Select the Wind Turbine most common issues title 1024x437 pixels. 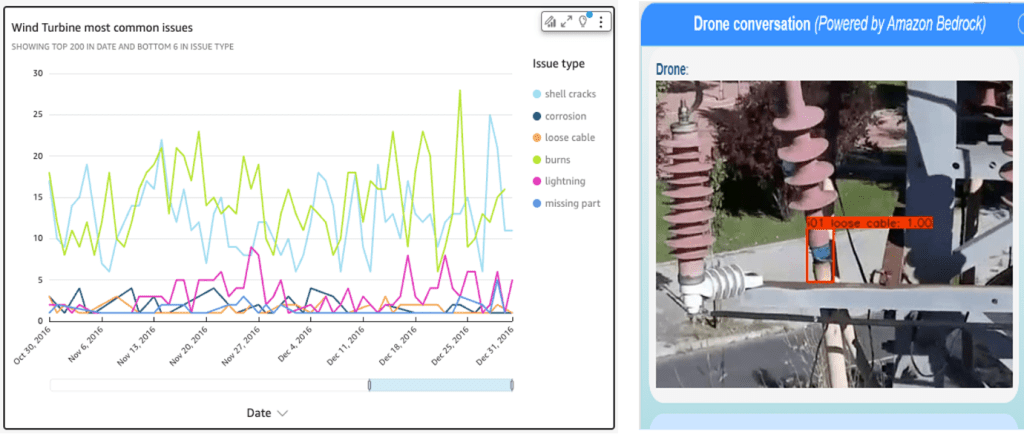[x=102, y=27]
